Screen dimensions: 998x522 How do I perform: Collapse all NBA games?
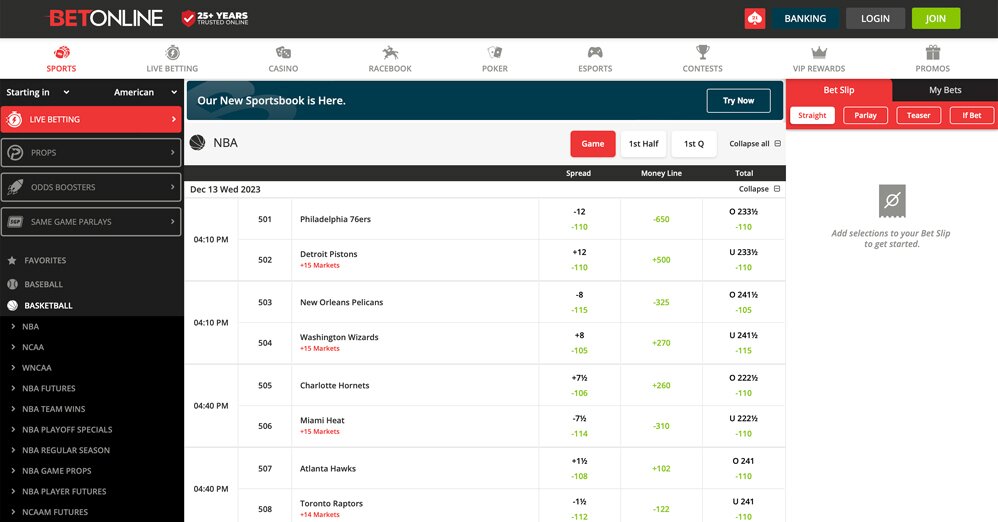tap(755, 144)
